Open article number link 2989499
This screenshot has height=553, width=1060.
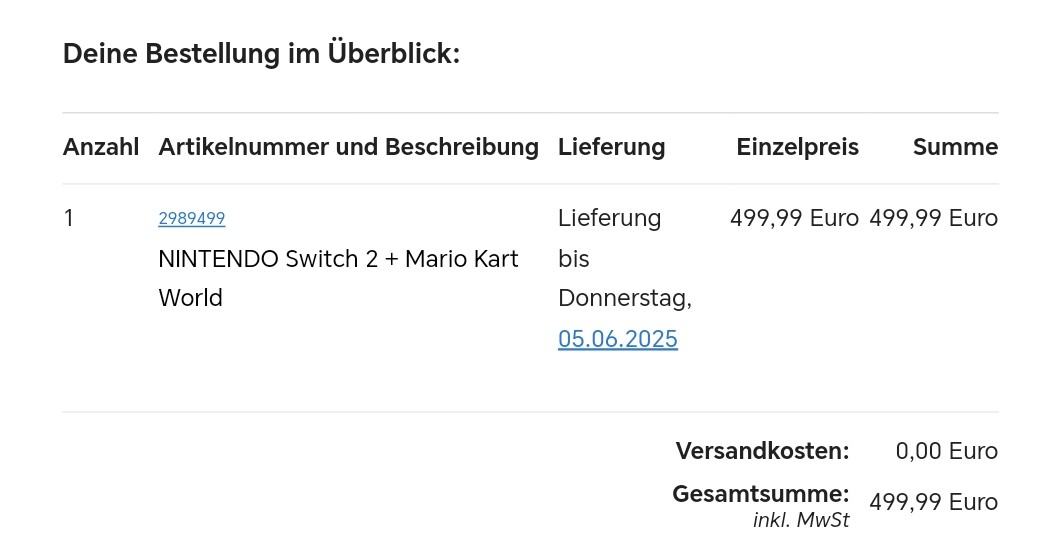(x=191, y=218)
